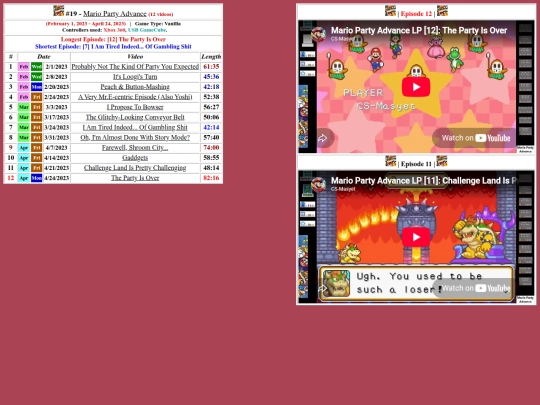The width and height of the screenshot is (540, 405).
Task: Open 'Probably Not The Kind Of Party You Expected'
Action: coord(135,66)
